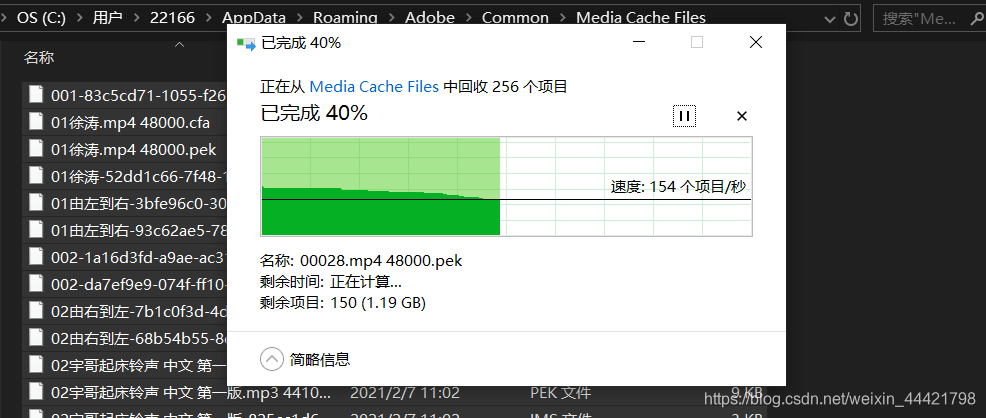Open the Media Cache Files link
The height and width of the screenshot is (418, 986).
(x=374, y=86)
